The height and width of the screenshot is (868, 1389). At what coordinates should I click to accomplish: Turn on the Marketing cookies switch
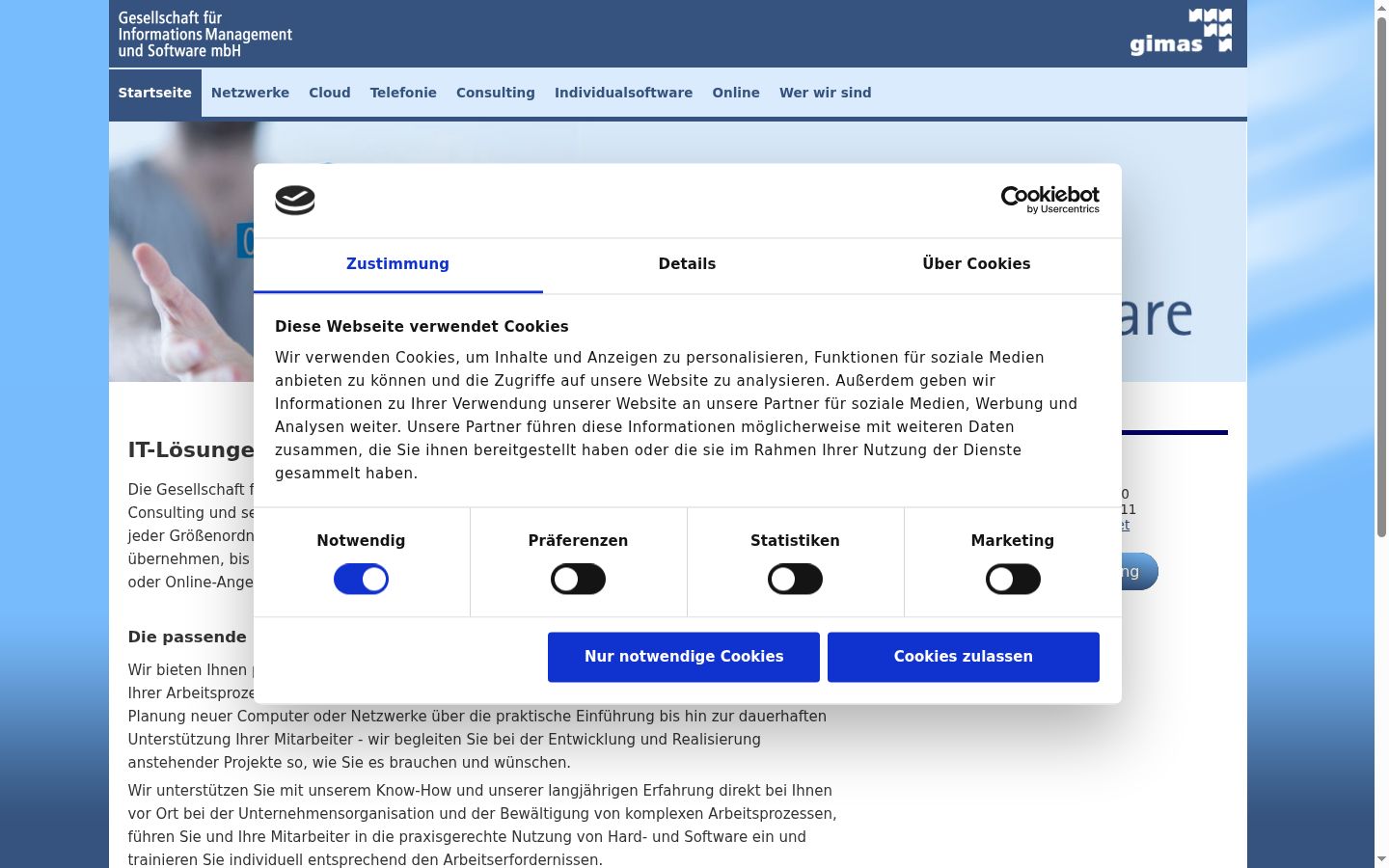[x=1013, y=580]
